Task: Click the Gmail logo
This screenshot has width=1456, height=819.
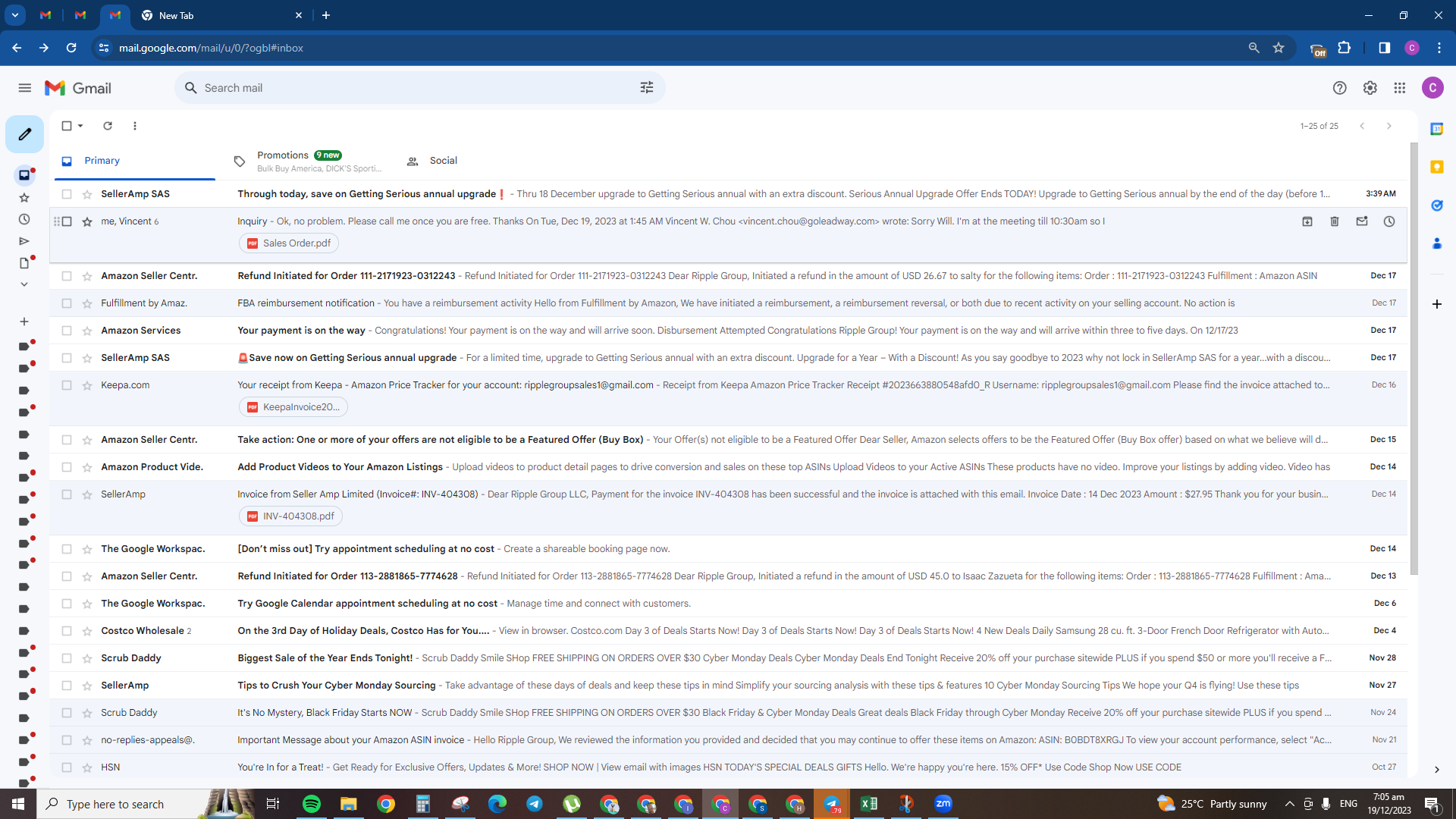Action: click(78, 88)
